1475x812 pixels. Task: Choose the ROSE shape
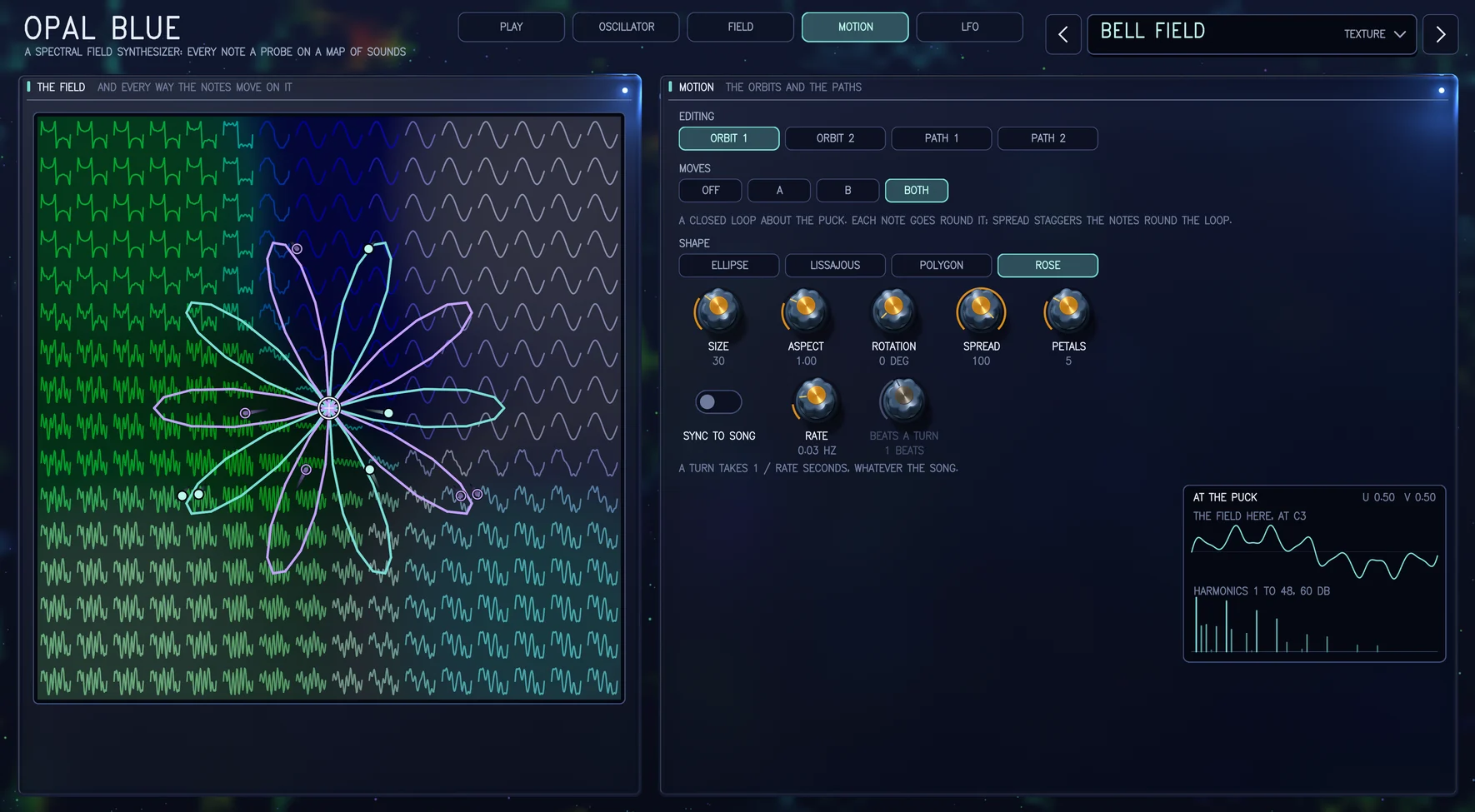coord(1047,266)
